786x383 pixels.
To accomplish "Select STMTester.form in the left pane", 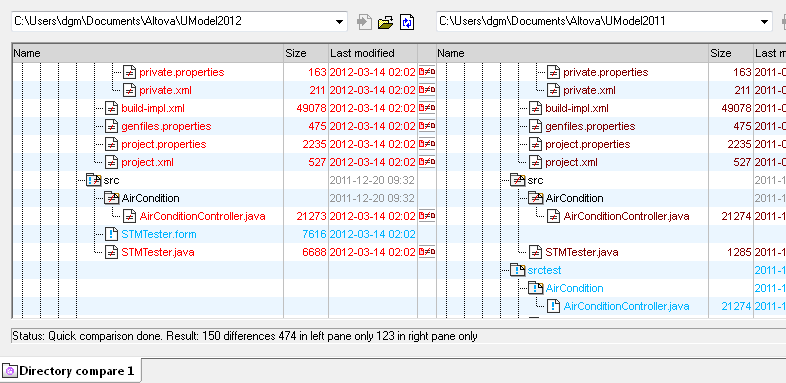I will pyautogui.click(x=158, y=235).
